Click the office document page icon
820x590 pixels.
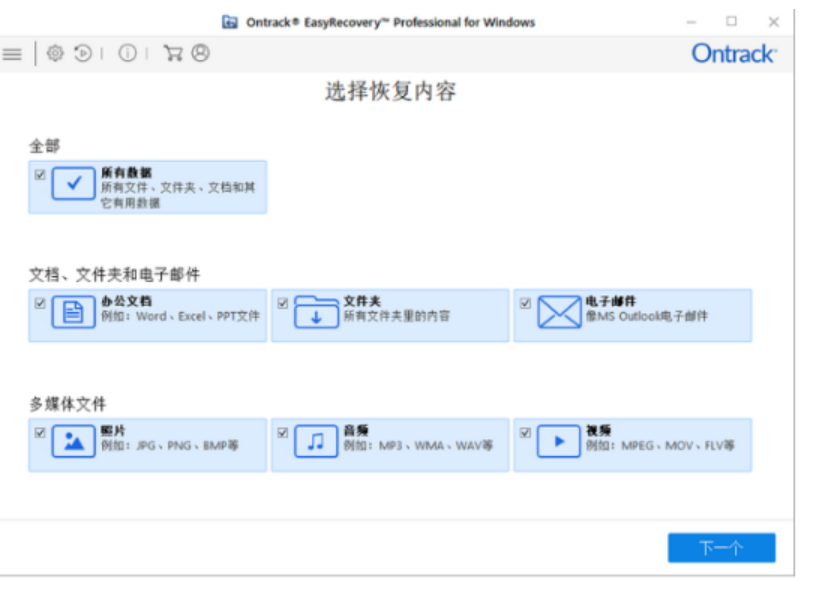(x=73, y=313)
